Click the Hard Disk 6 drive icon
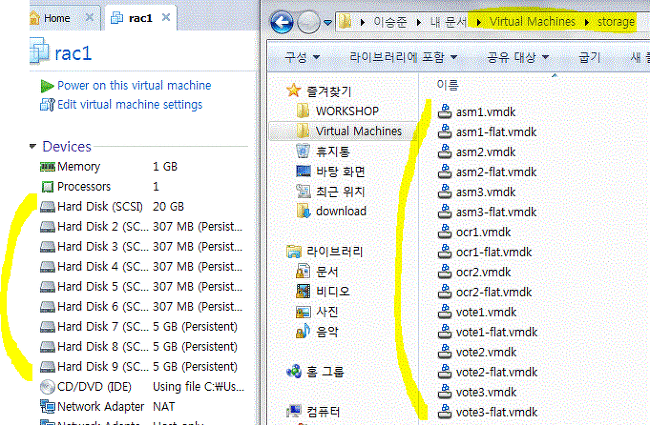The width and height of the screenshot is (650, 425). point(47,307)
